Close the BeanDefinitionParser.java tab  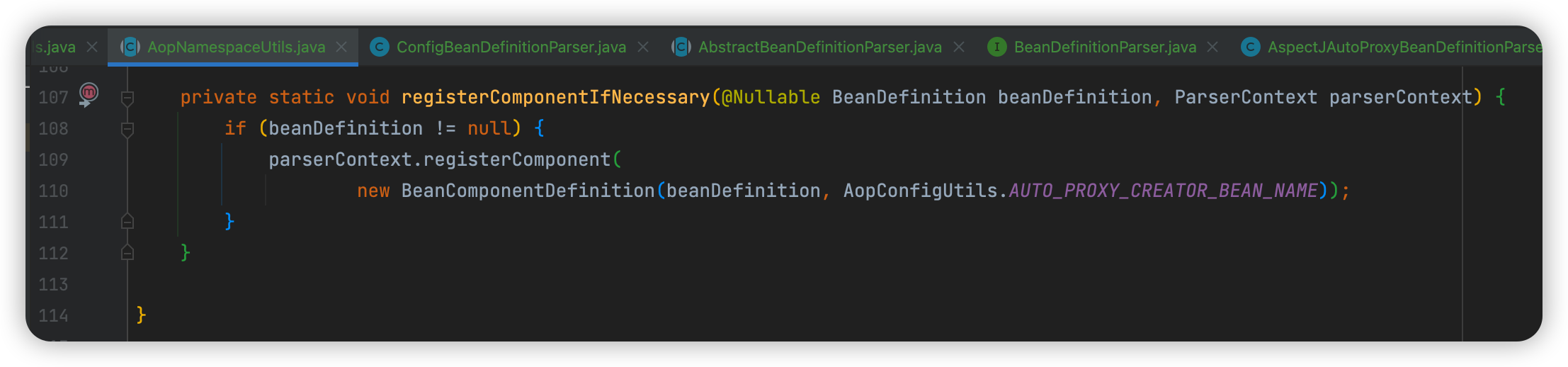(x=1212, y=47)
